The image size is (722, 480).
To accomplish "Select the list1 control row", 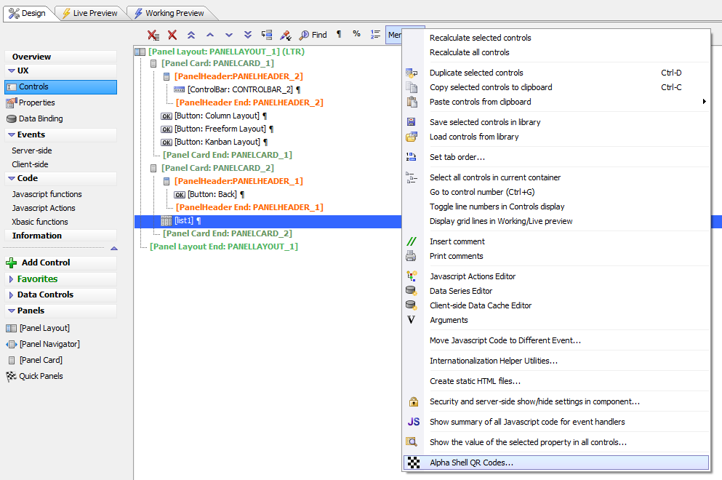I will [268, 221].
